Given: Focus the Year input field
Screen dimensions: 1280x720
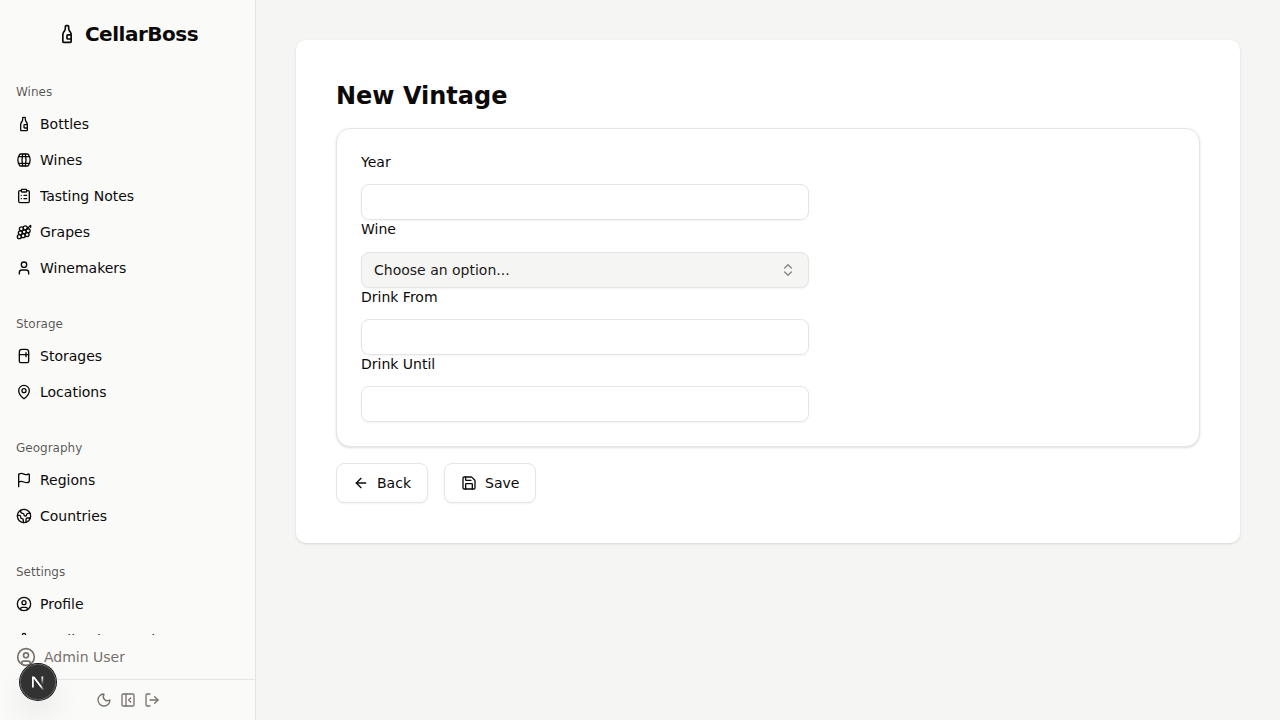Looking at the screenshot, I should [x=584, y=202].
